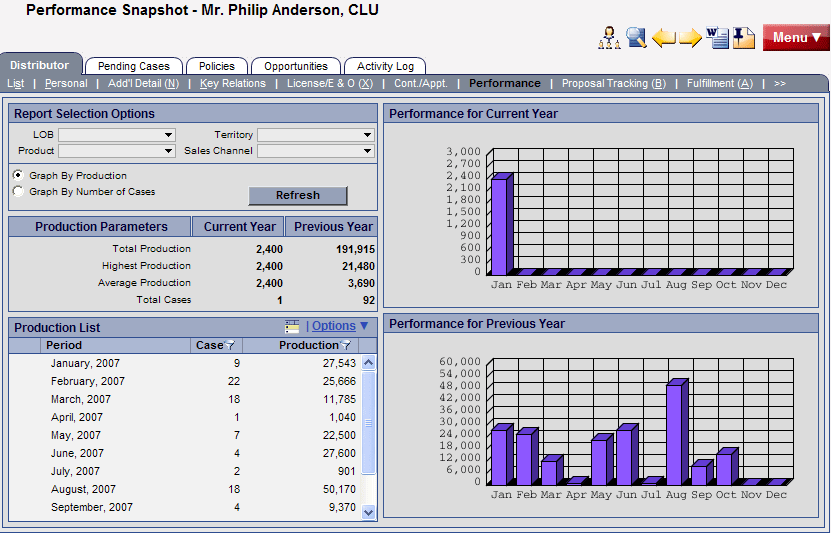Export using the Word document icon
This screenshot has height=533, width=832.
click(717, 38)
